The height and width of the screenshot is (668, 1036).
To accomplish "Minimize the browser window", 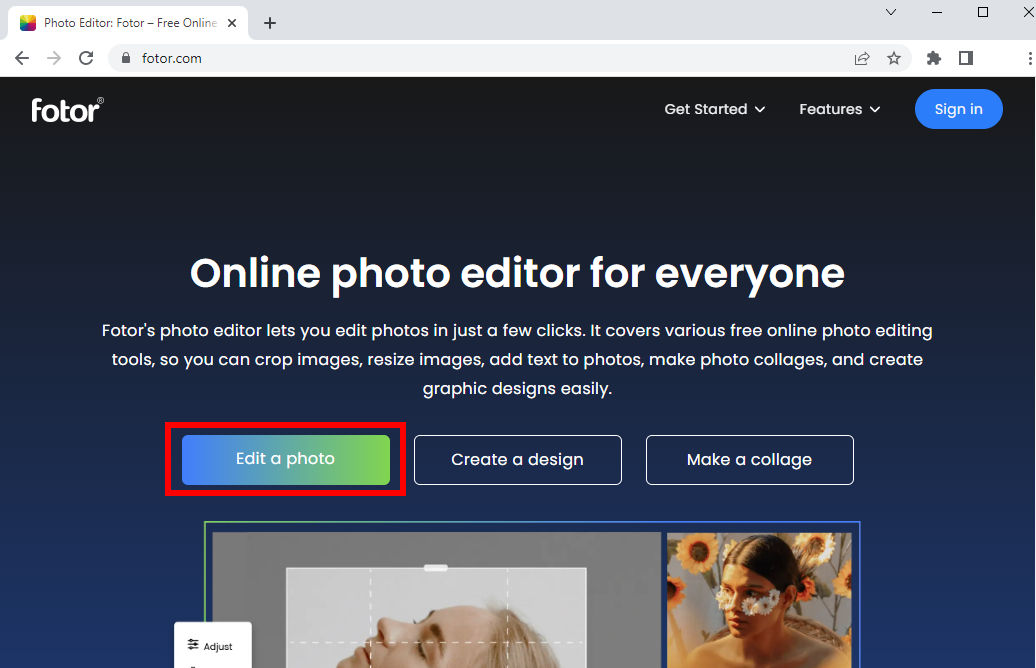I will click(937, 12).
